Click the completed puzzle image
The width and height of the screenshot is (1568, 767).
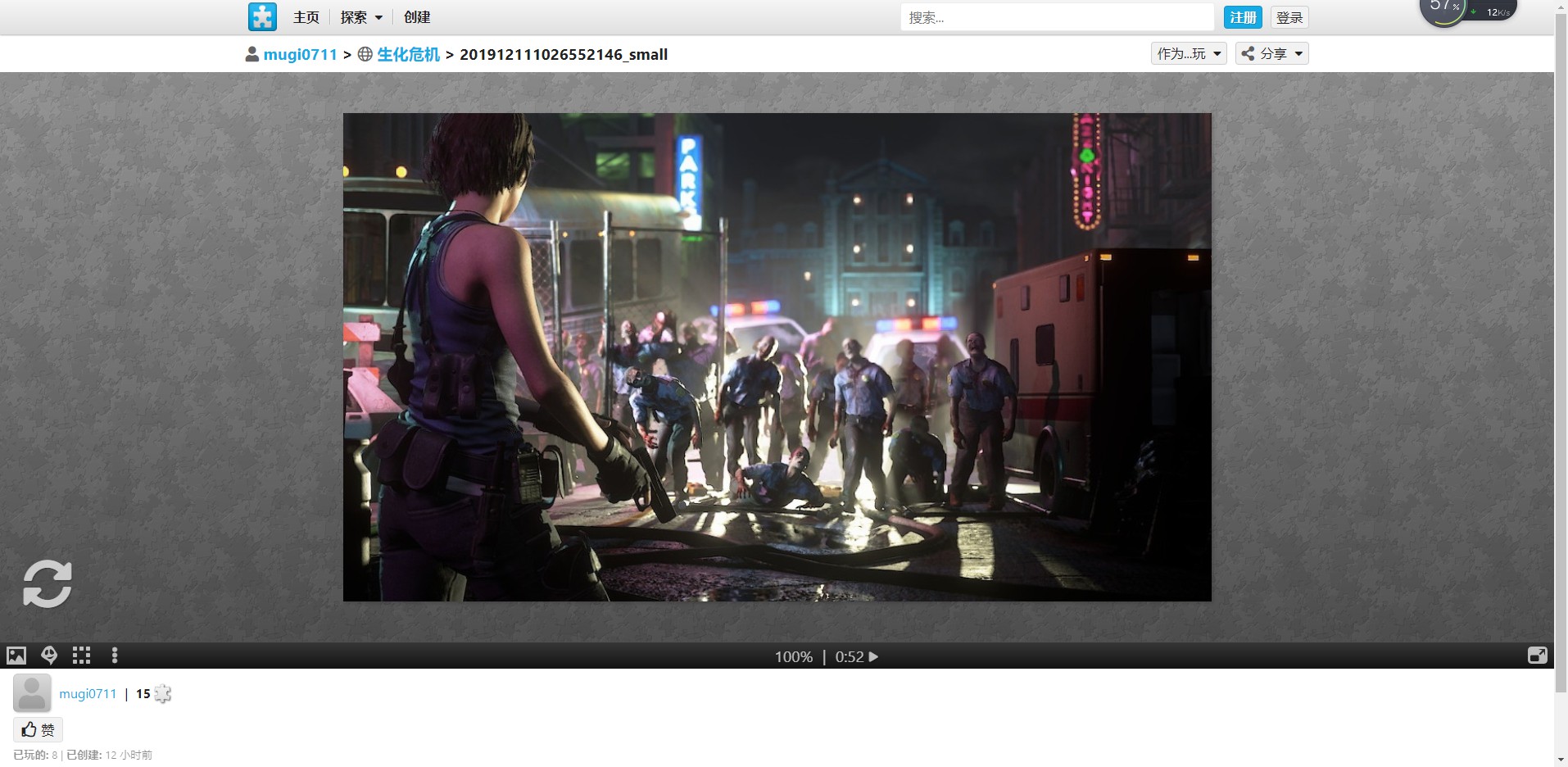(x=777, y=357)
